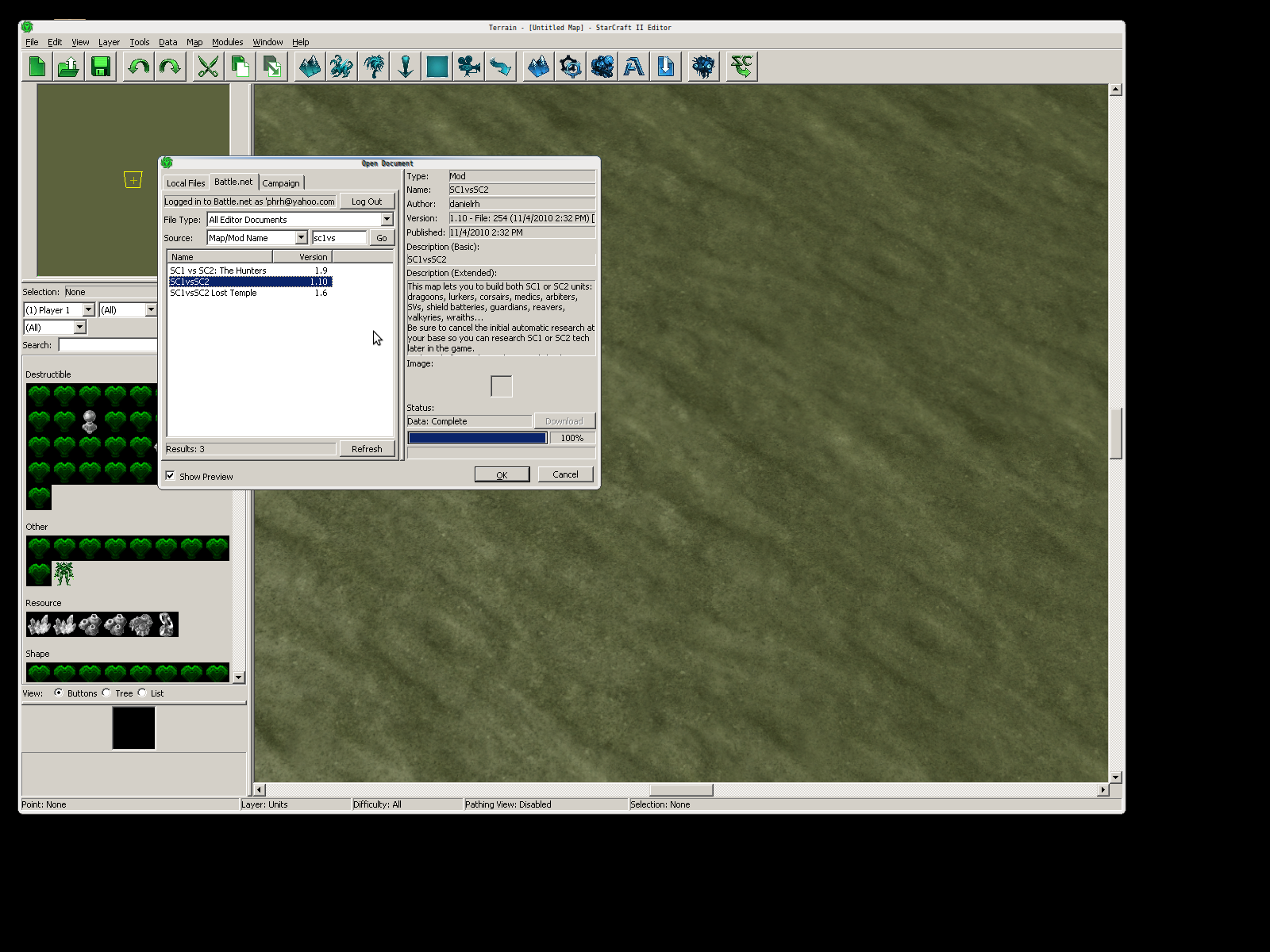
Task: Click the Cut scissors icon
Action: [208, 67]
